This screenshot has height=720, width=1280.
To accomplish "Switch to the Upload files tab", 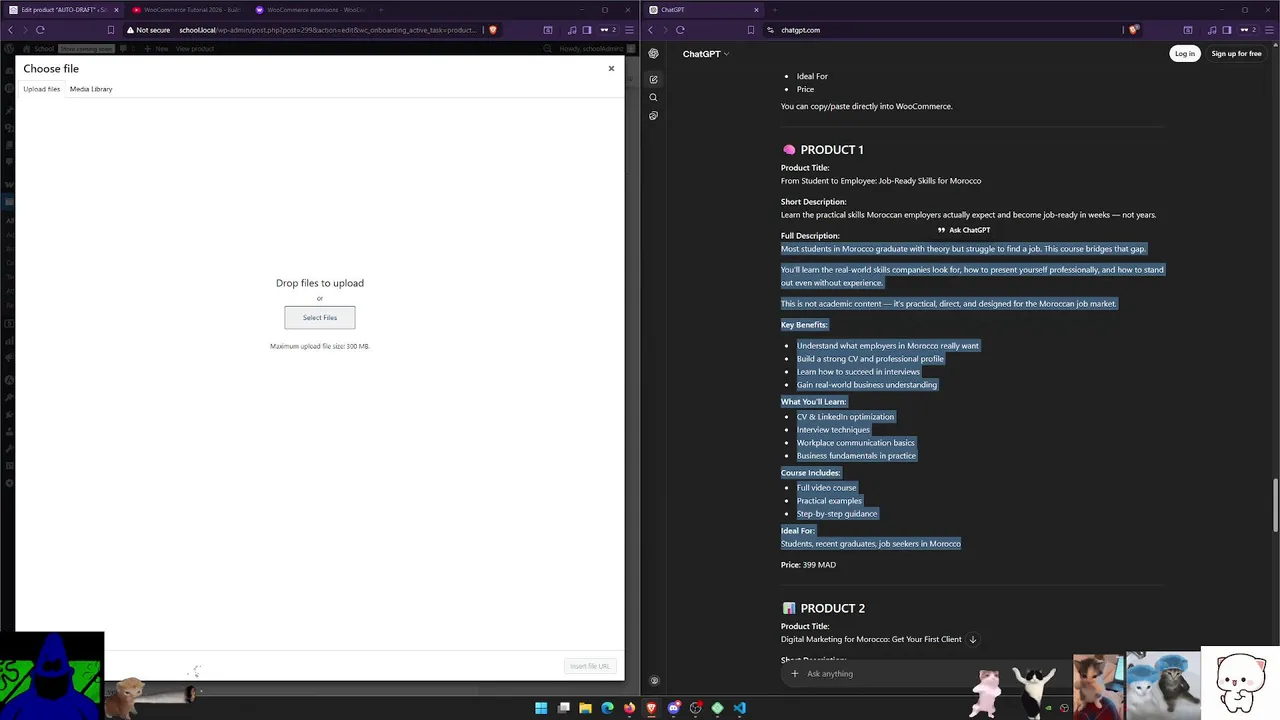I will (x=42, y=89).
